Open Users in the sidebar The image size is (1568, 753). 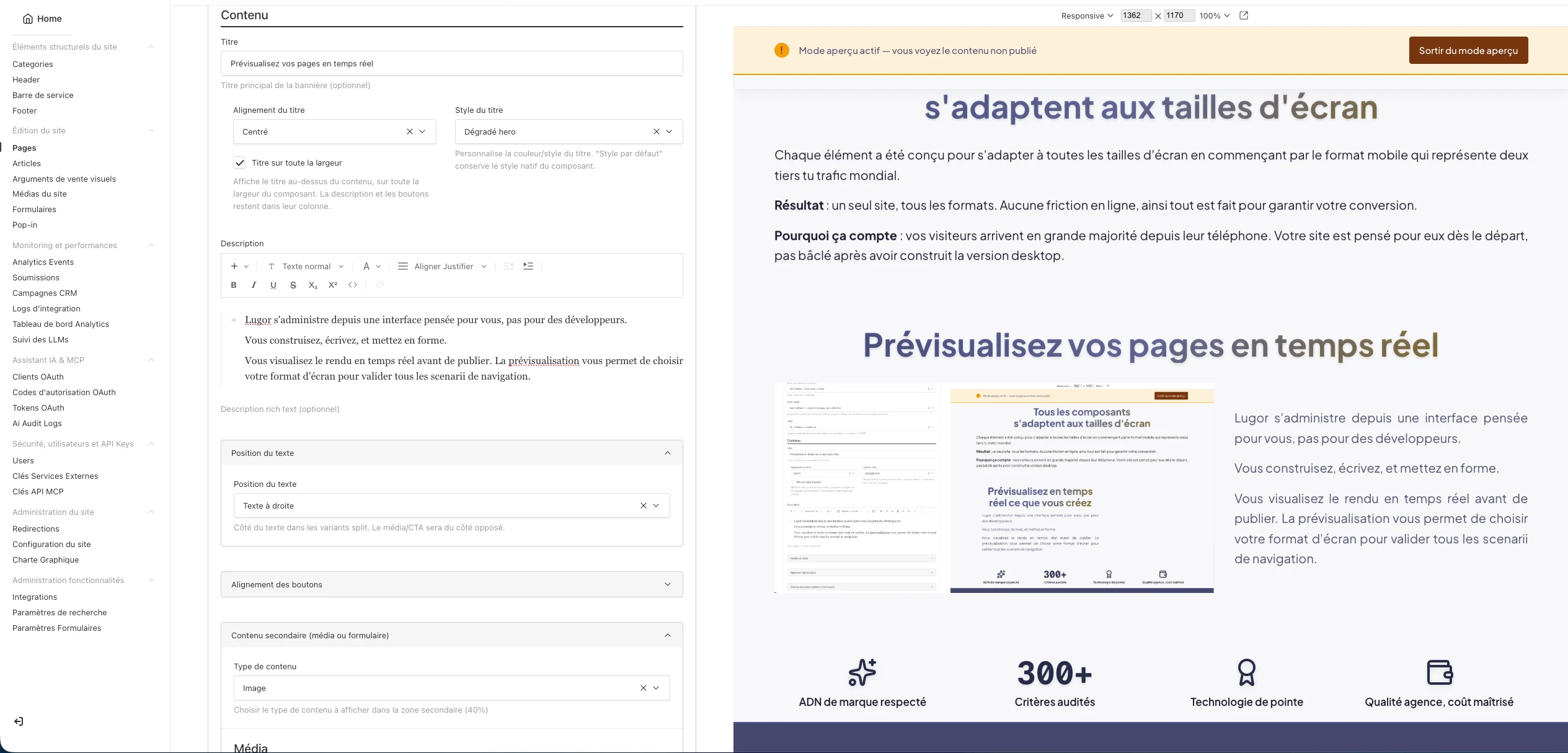[x=23, y=460]
